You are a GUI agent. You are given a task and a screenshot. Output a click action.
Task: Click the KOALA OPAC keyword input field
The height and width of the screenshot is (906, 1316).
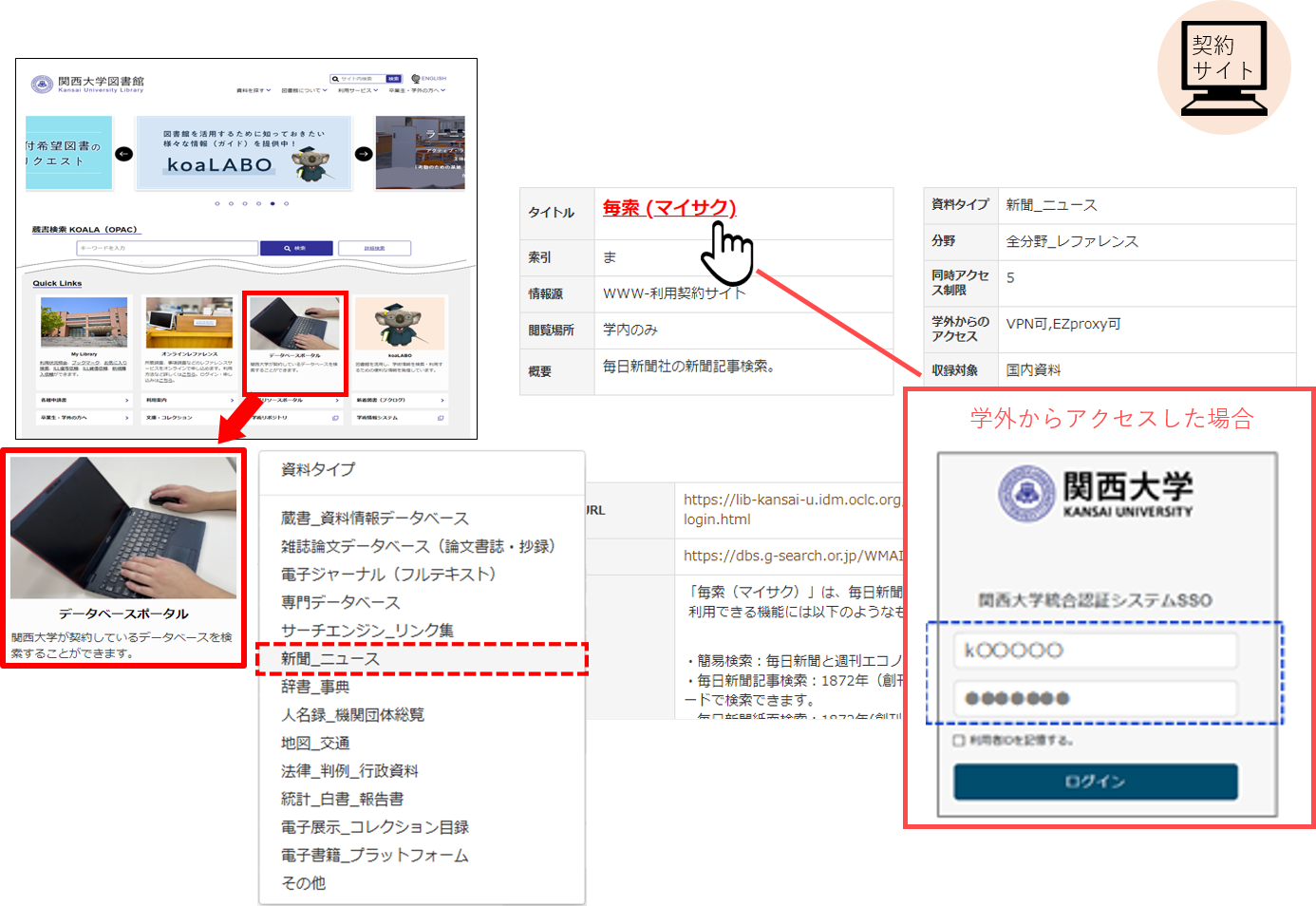[x=167, y=248]
